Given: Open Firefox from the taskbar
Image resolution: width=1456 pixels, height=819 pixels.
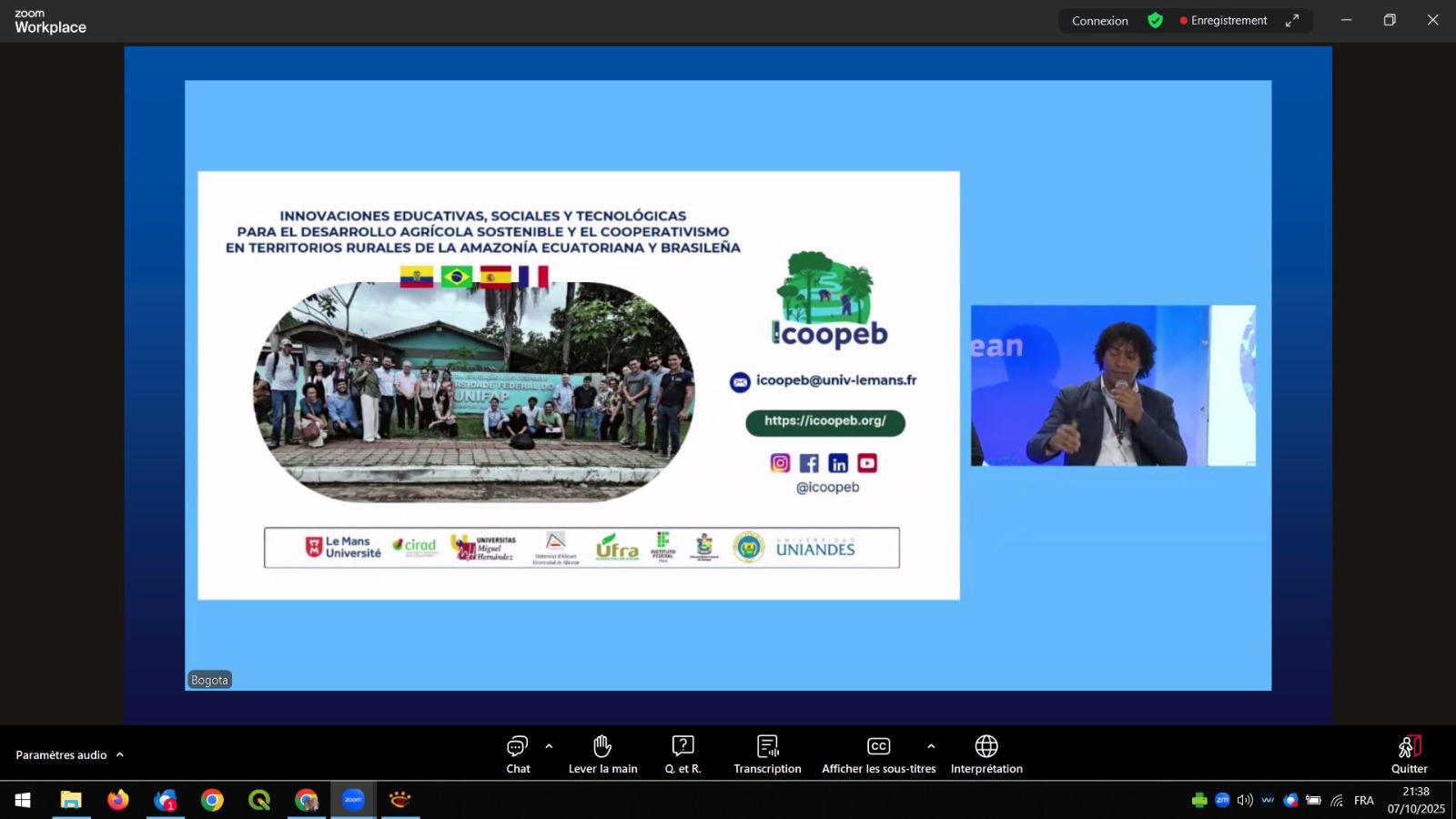Looking at the screenshot, I should coord(118,800).
